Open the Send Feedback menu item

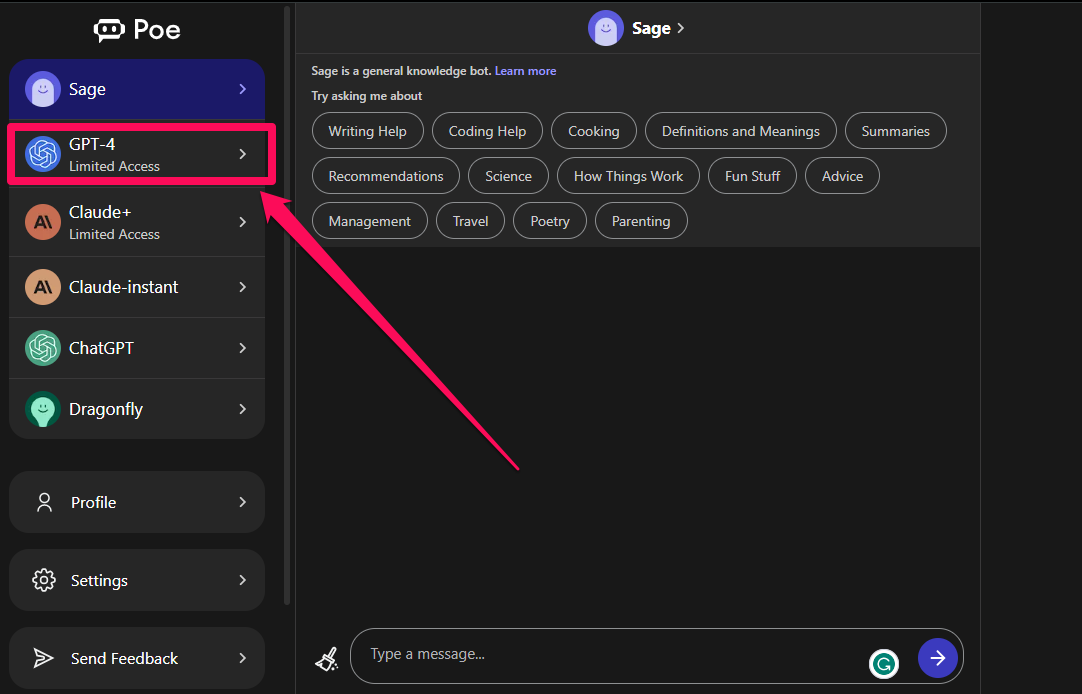tap(137, 658)
